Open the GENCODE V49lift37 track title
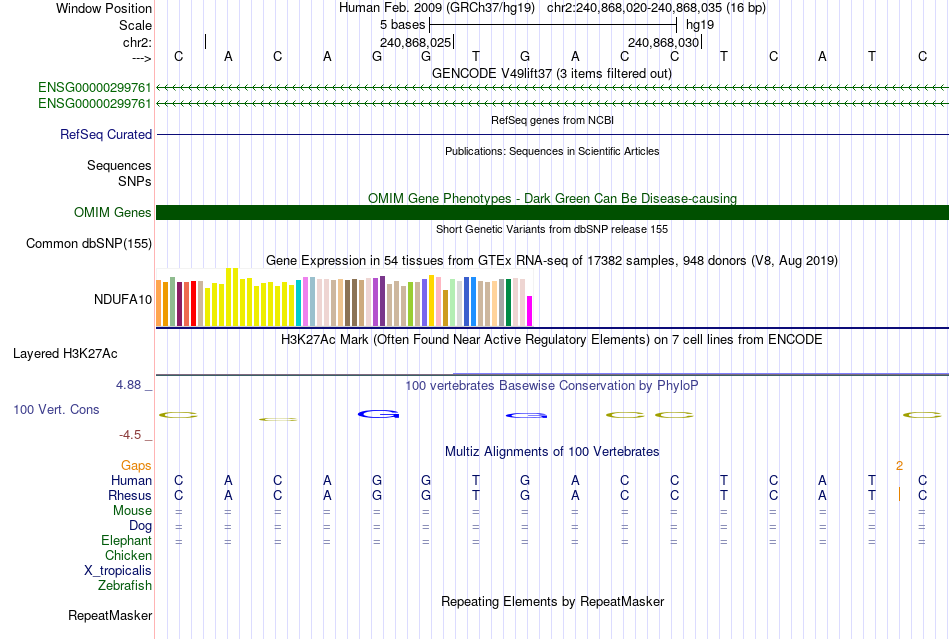 (x=552, y=74)
